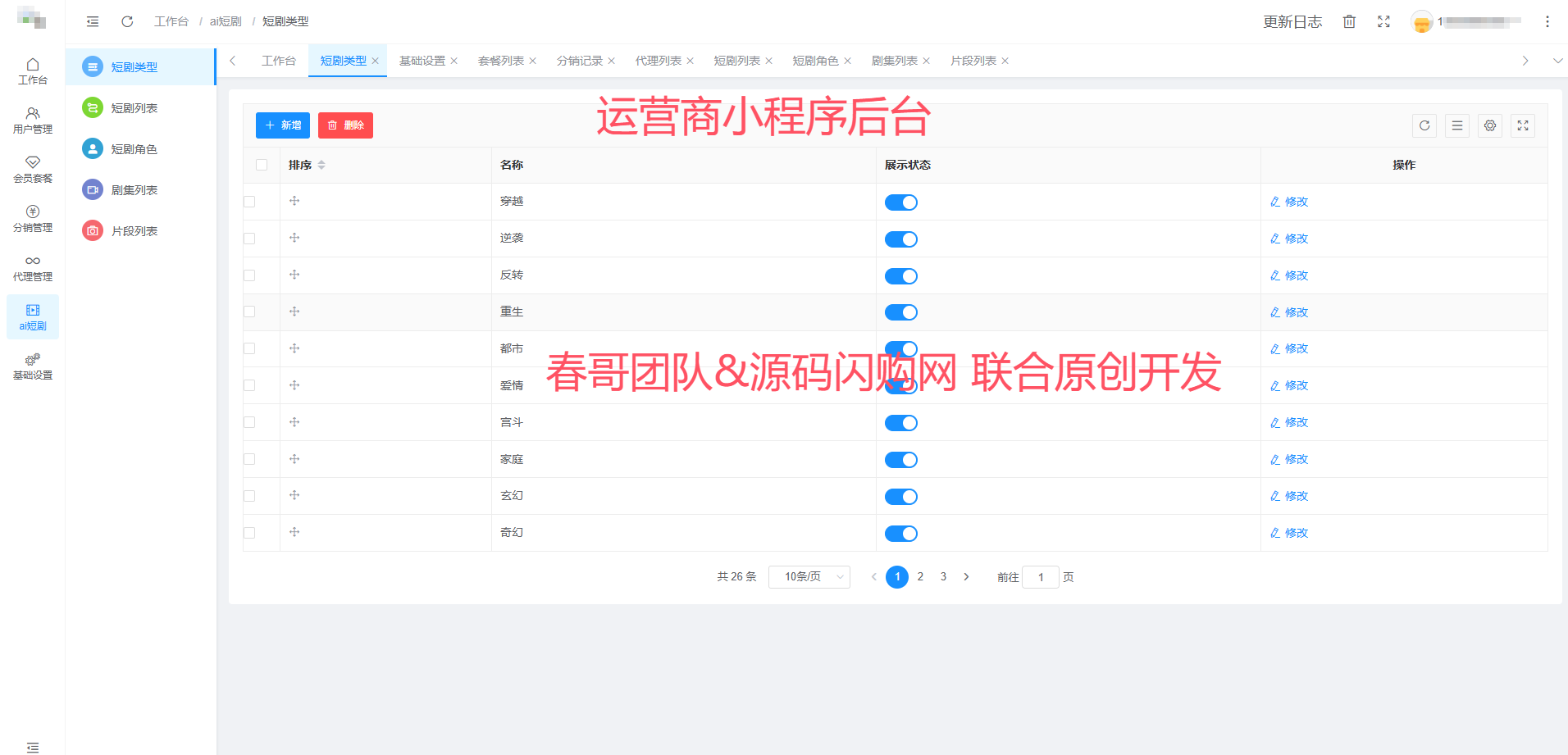Click the table refresh icon button
Image resolution: width=1568 pixels, height=755 pixels.
[1424, 125]
